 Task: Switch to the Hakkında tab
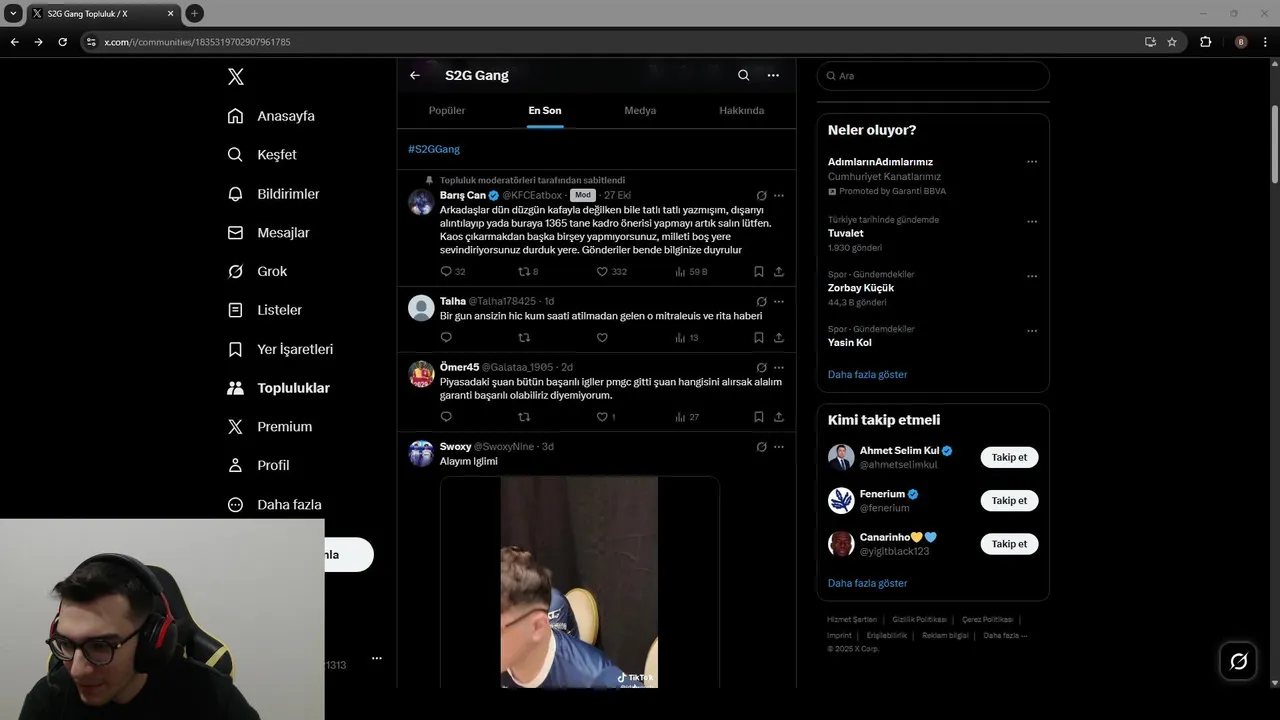click(x=741, y=110)
